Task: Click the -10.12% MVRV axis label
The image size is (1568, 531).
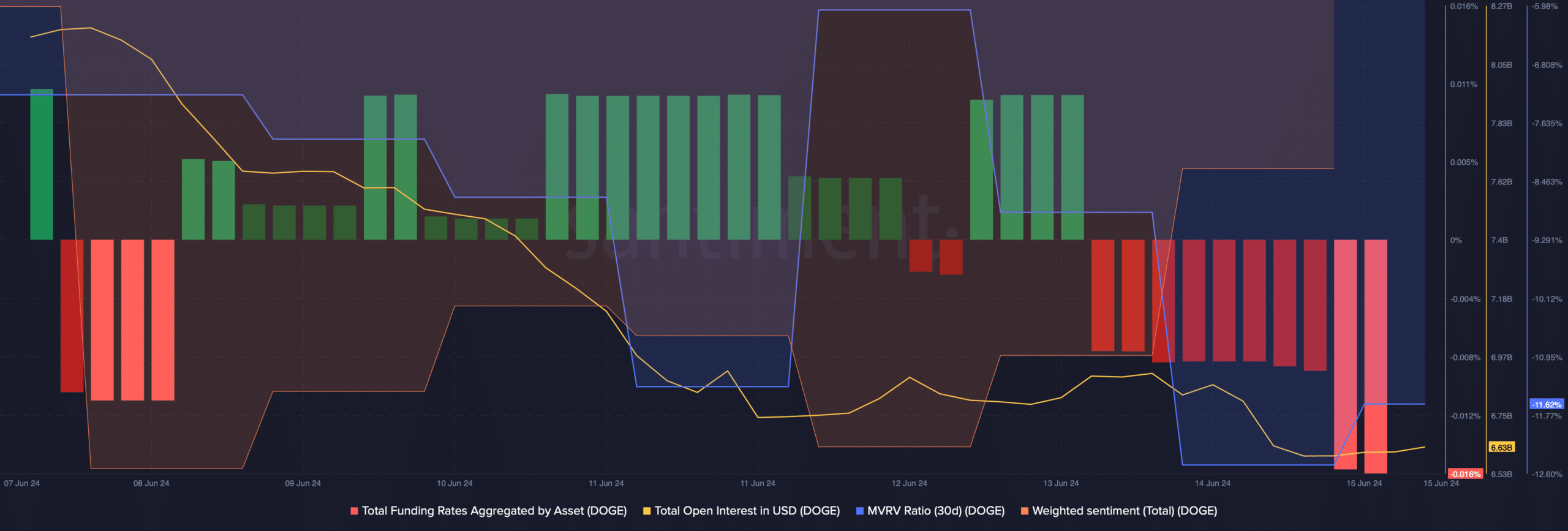Action: click(x=1547, y=299)
